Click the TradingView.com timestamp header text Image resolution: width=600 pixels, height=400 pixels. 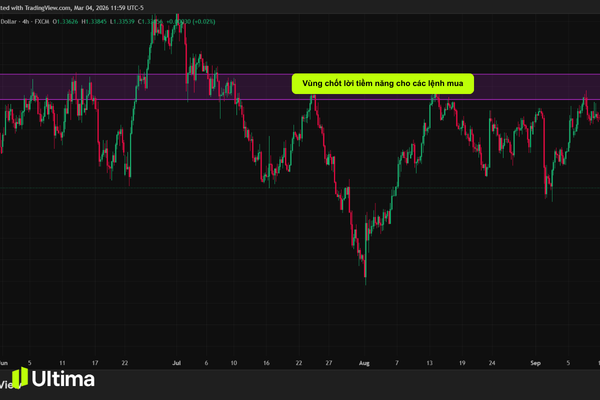pos(72,8)
